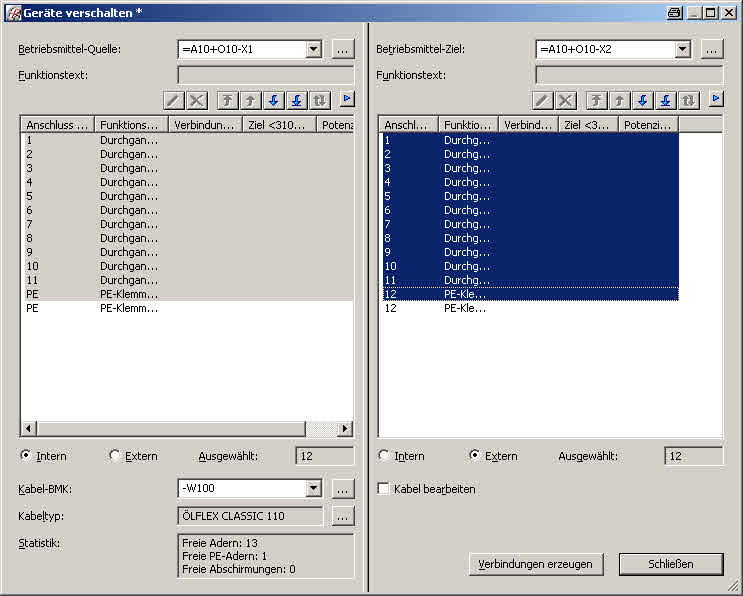This screenshot has width=743, height=596.
Task: Enable the Kabel bearbeiten checkbox
Action: (x=383, y=488)
